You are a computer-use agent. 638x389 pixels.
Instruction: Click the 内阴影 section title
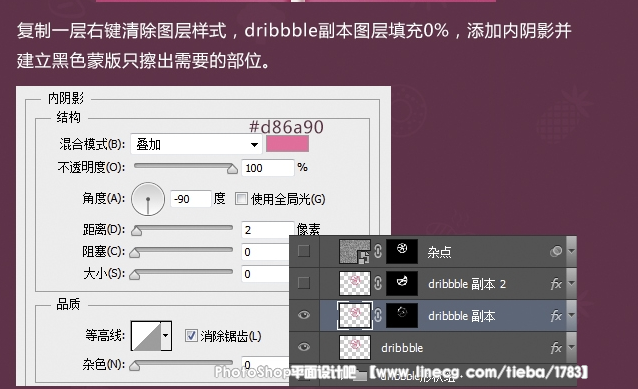point(66,98)
